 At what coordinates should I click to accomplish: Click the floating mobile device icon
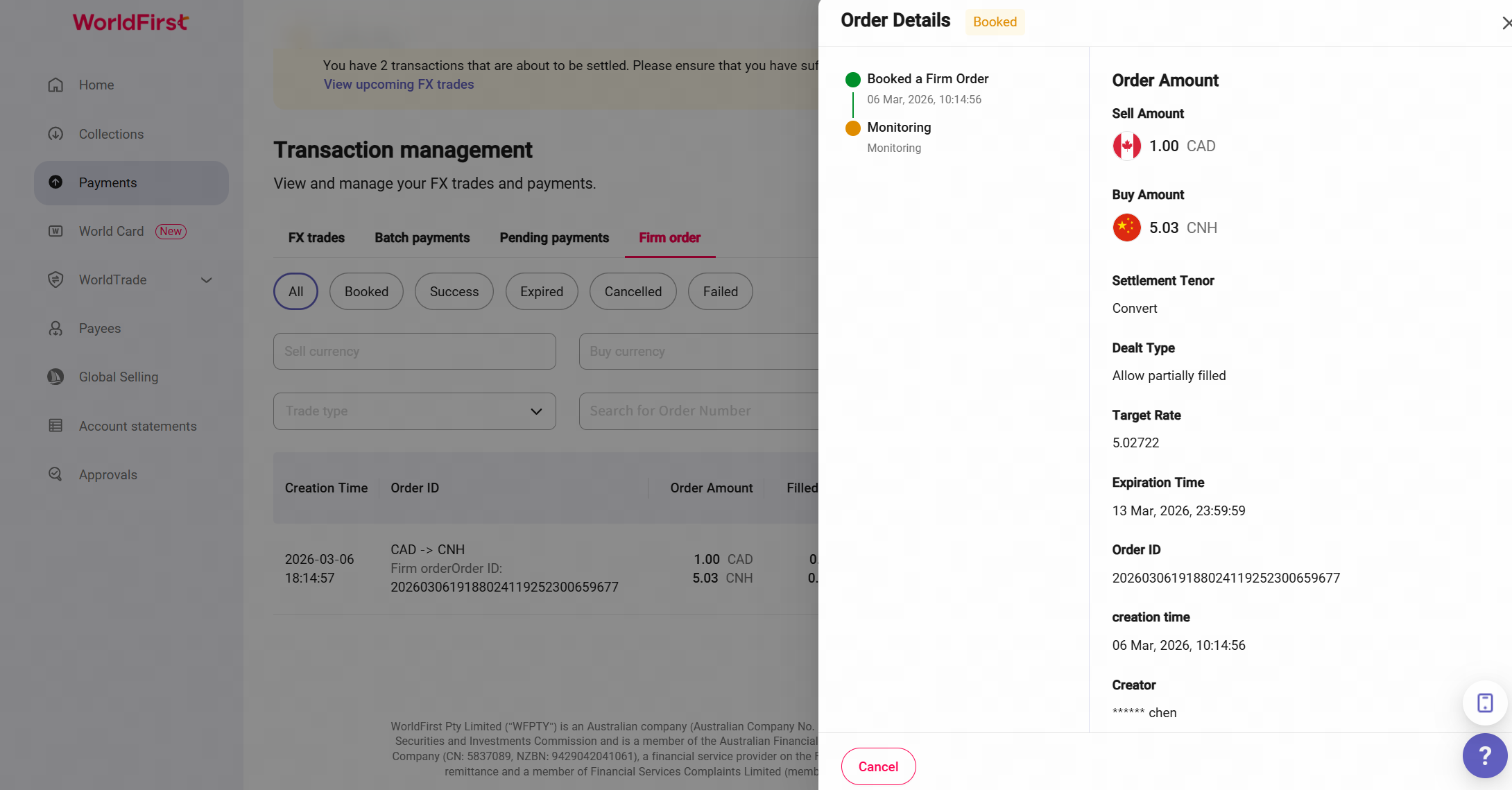1484,703
